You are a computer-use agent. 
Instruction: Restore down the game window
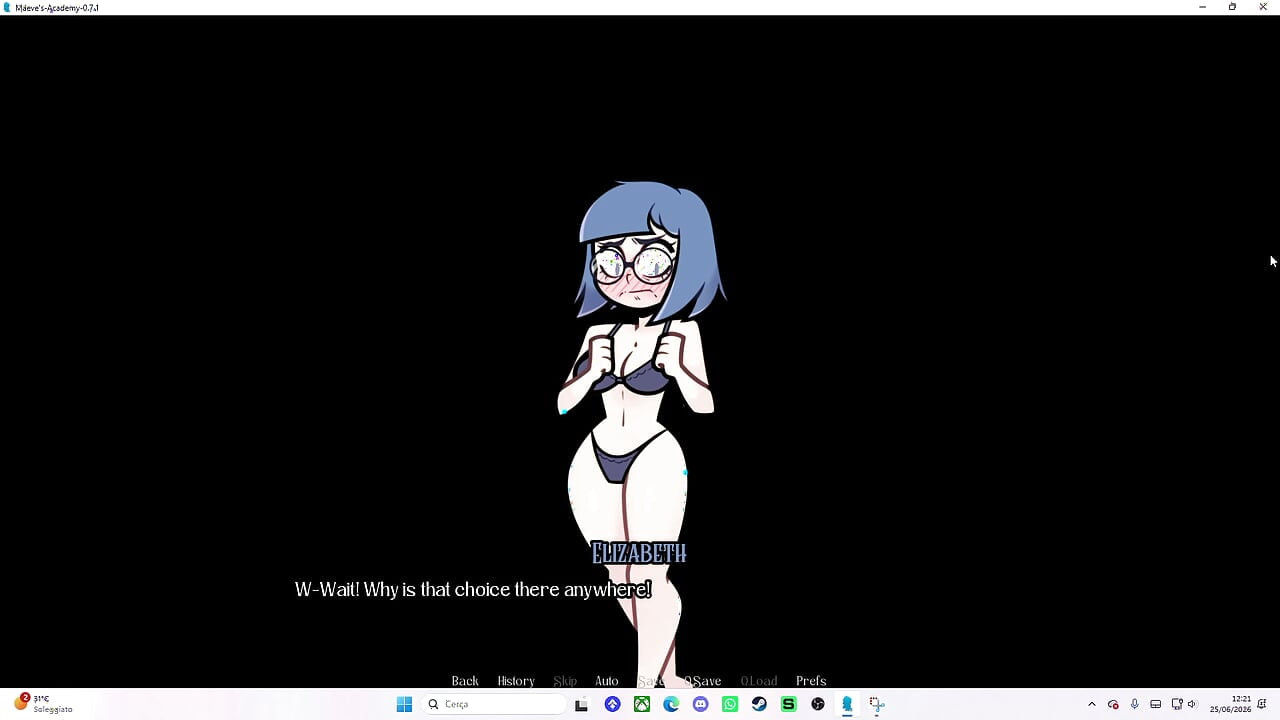point(1232,7)
